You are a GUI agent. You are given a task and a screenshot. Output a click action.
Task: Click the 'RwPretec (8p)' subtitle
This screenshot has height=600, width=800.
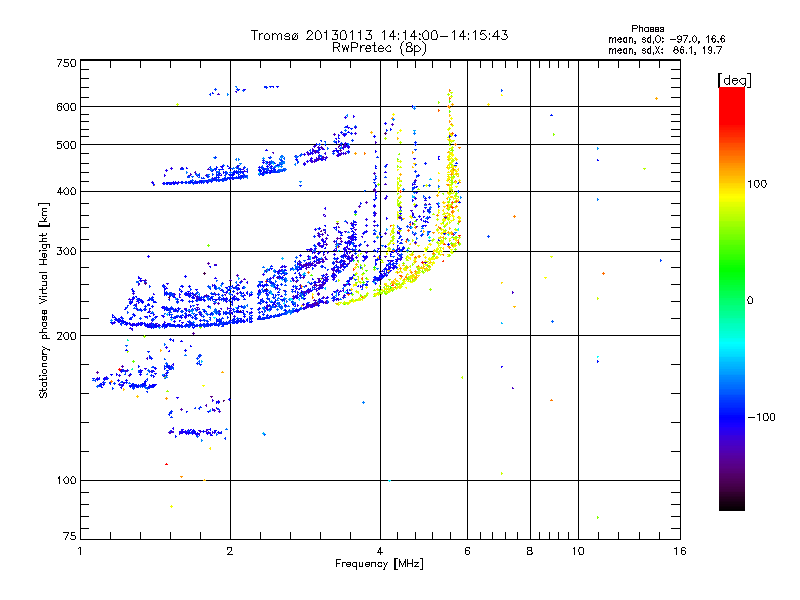click(x=379, y=48)
